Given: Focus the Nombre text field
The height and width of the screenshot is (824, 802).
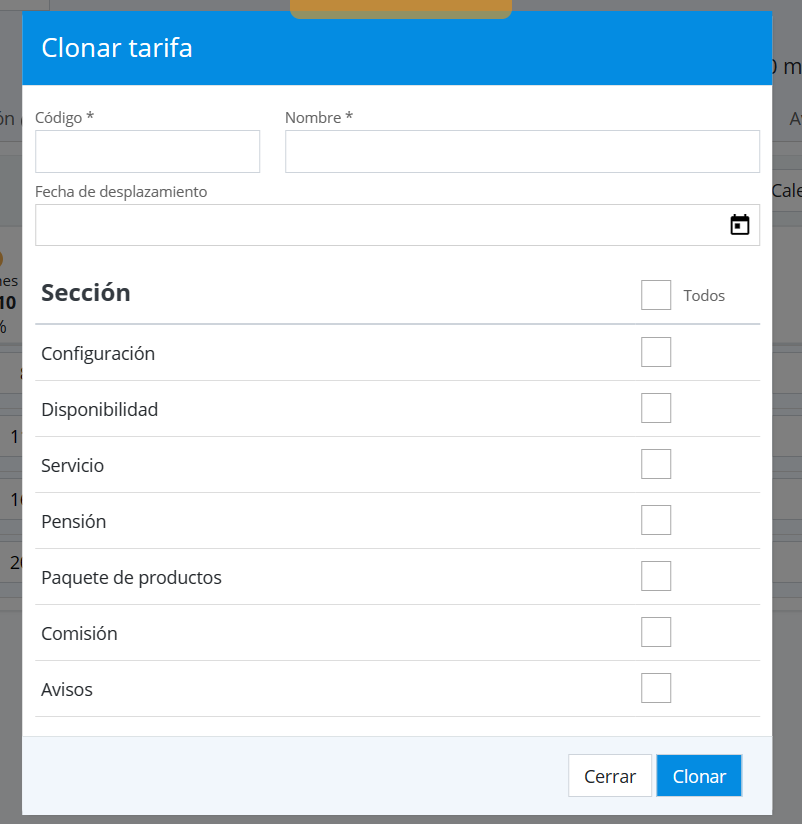Looking at the screenshot, I should [x=522, y=152].
